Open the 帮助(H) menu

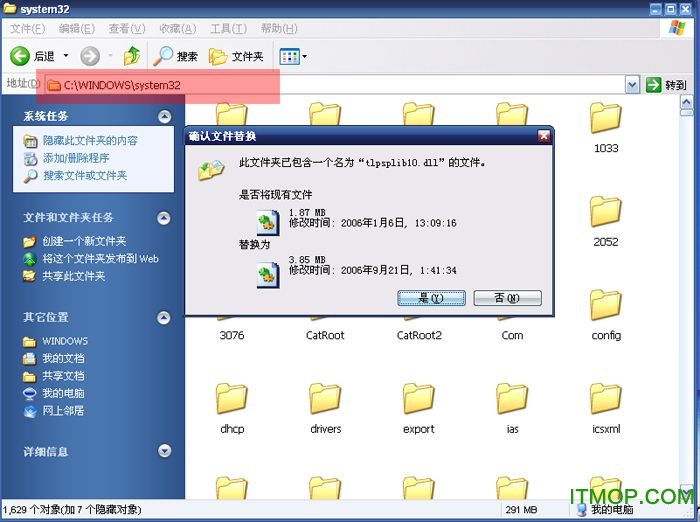click(279, 29)
